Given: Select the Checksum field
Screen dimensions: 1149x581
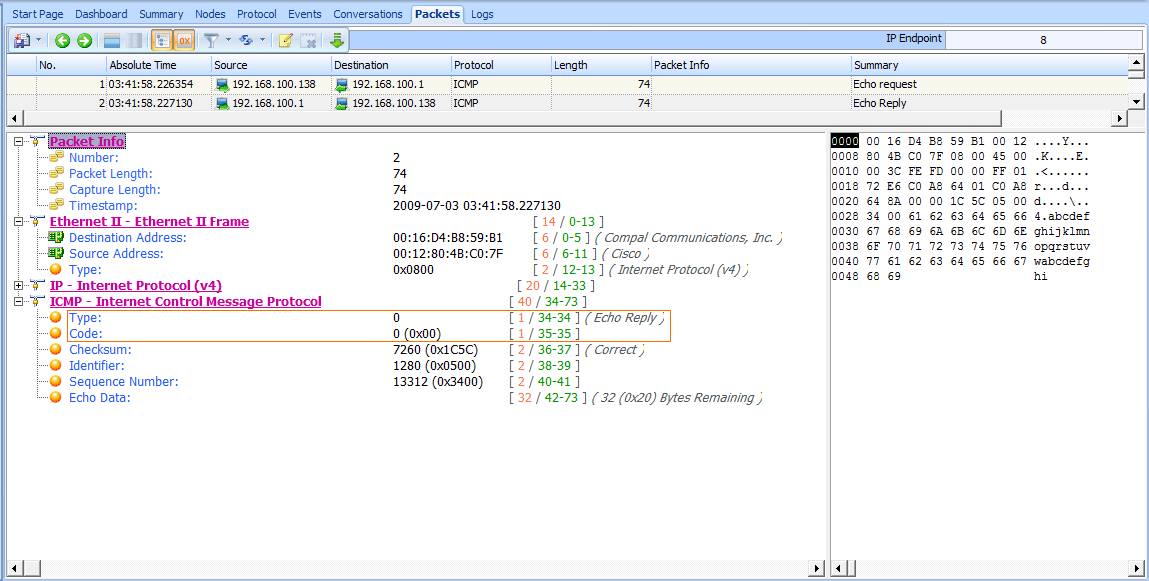Looking at the screenshot, I should pyautogui.click(x=100, y=350).
